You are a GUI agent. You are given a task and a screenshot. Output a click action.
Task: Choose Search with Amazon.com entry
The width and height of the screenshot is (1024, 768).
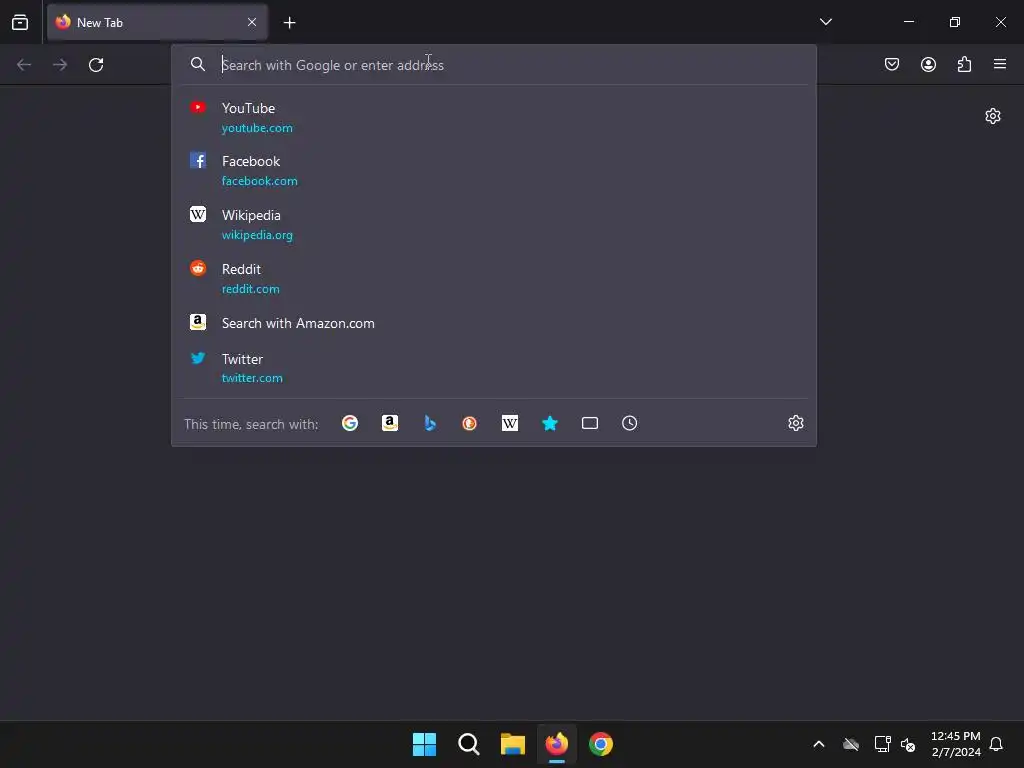pyautogui.click(x=494, y=323)
